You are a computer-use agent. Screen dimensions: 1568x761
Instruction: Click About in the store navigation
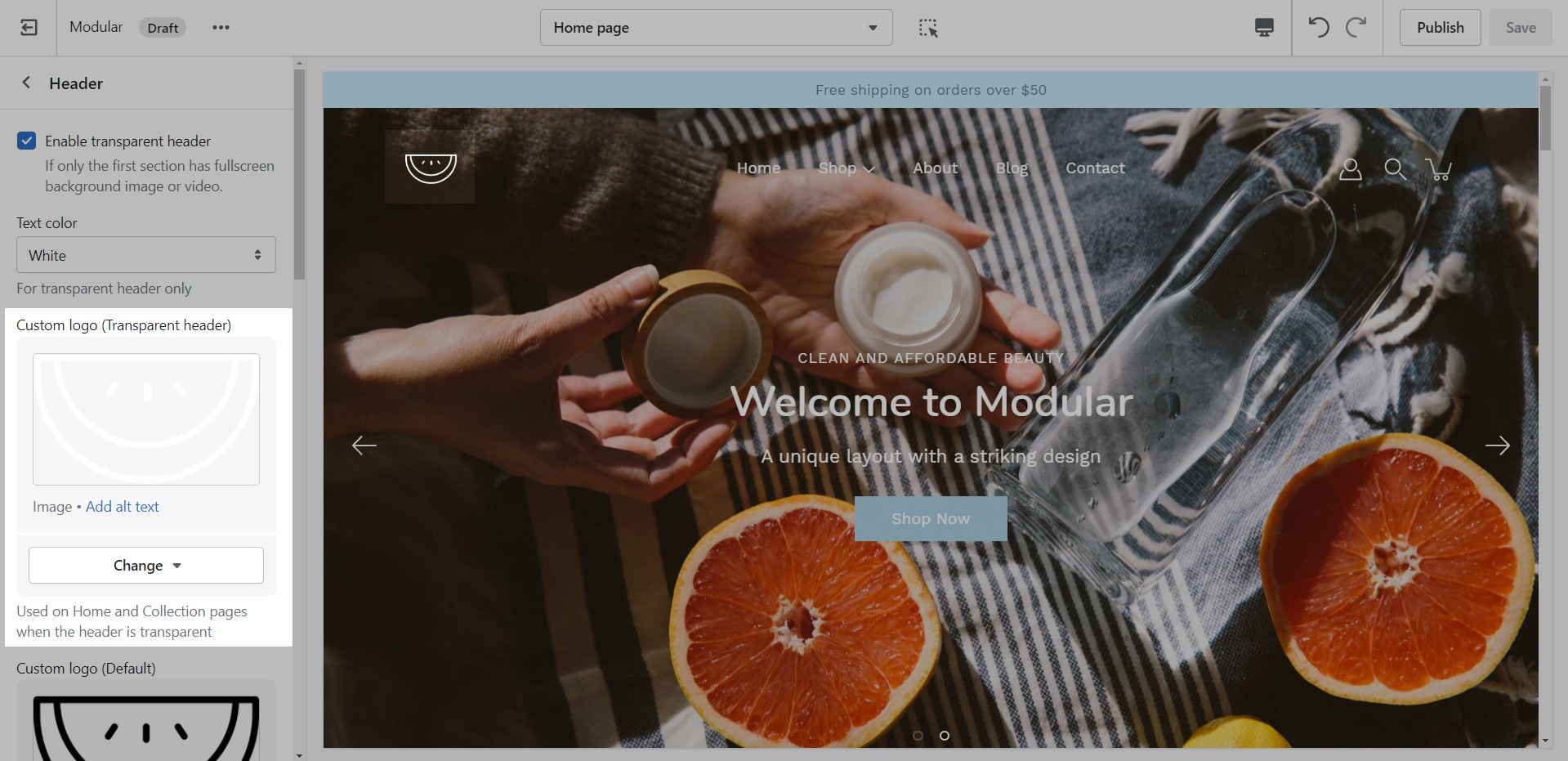pos(935,168)
